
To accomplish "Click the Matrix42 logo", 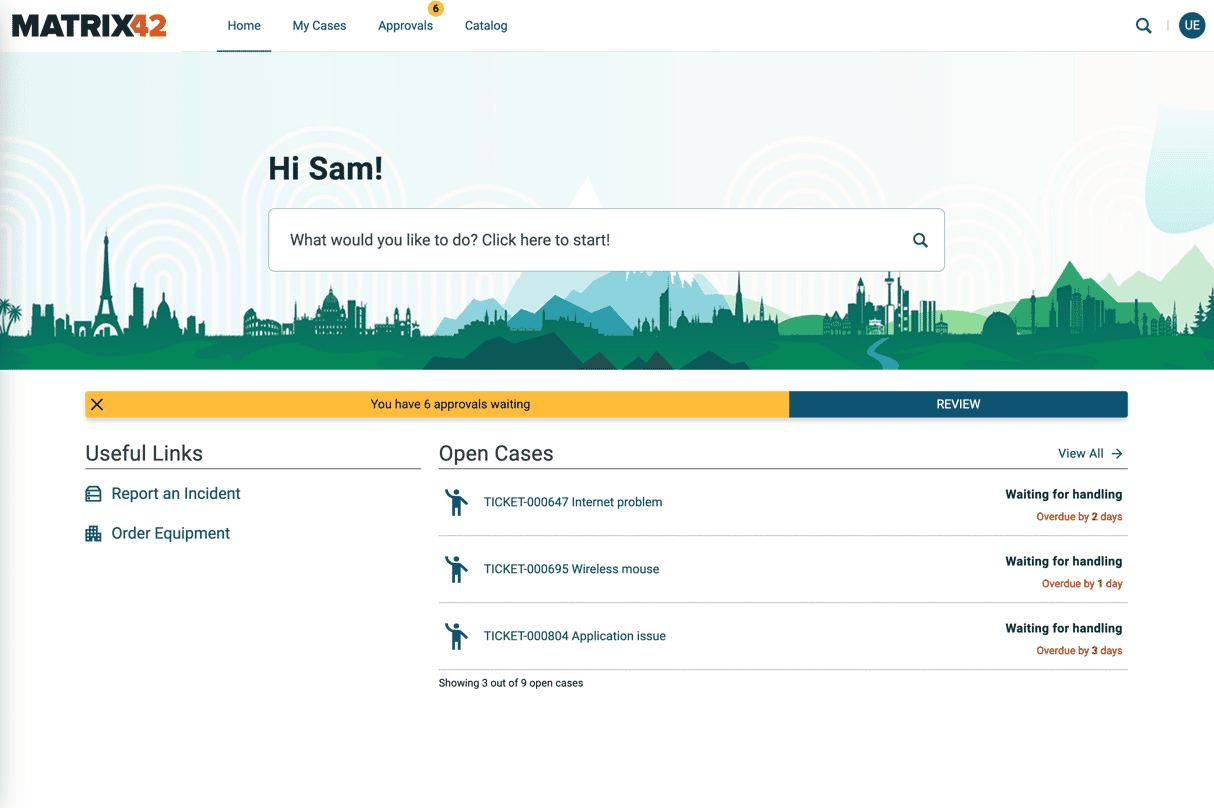I will (x=89, y=26).
